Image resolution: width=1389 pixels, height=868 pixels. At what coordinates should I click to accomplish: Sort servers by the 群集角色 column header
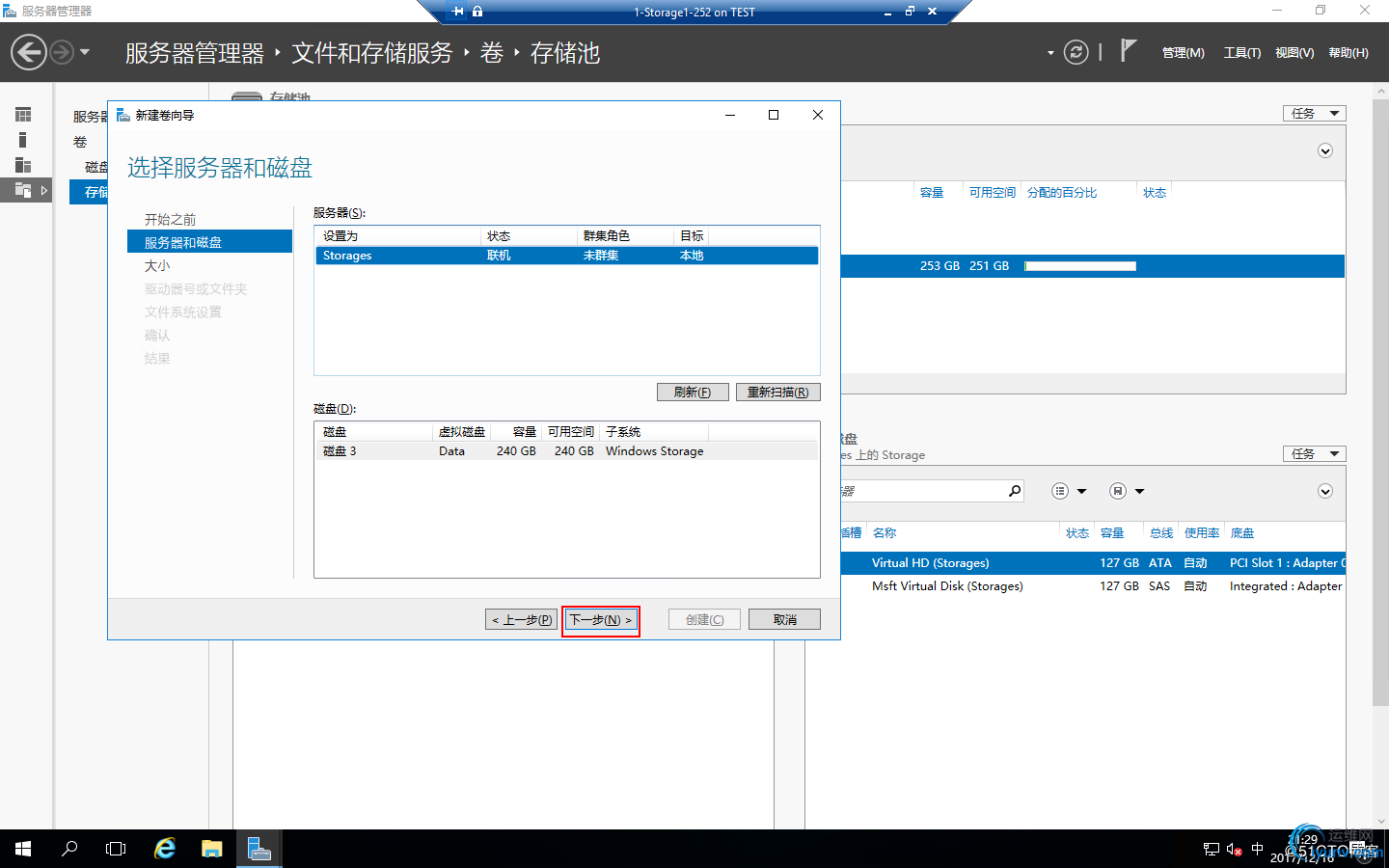[x=607, y=236]
